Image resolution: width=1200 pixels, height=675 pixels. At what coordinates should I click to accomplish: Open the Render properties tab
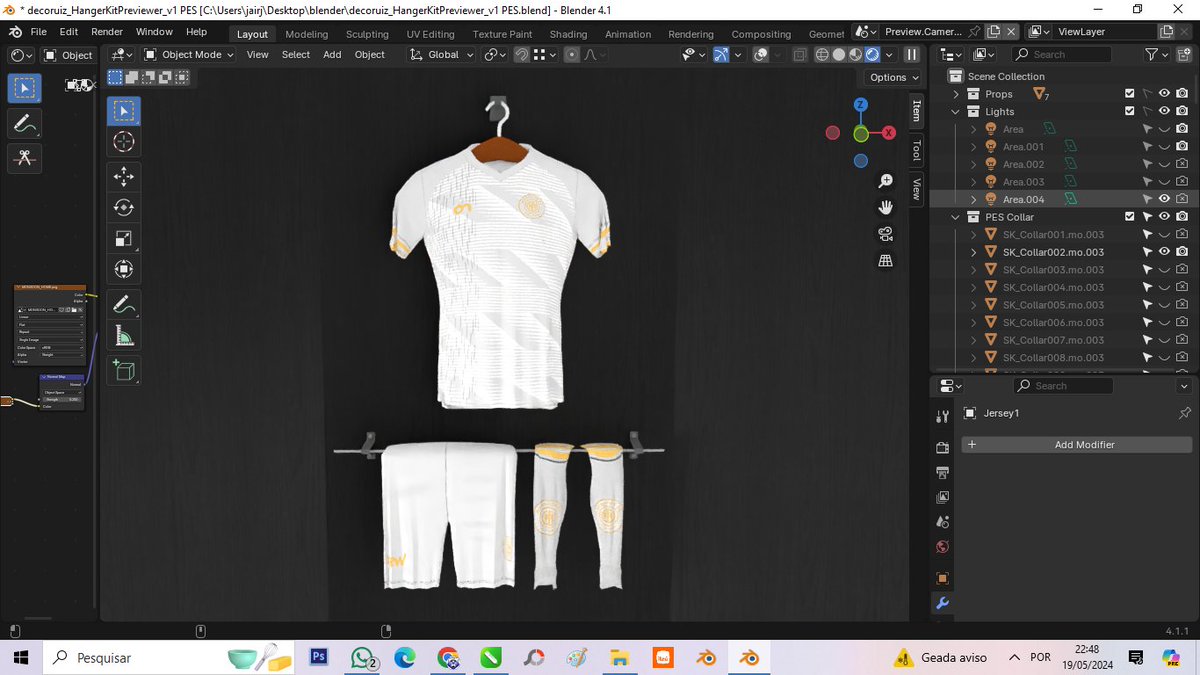pyautogui.click(x=941, y=447)
